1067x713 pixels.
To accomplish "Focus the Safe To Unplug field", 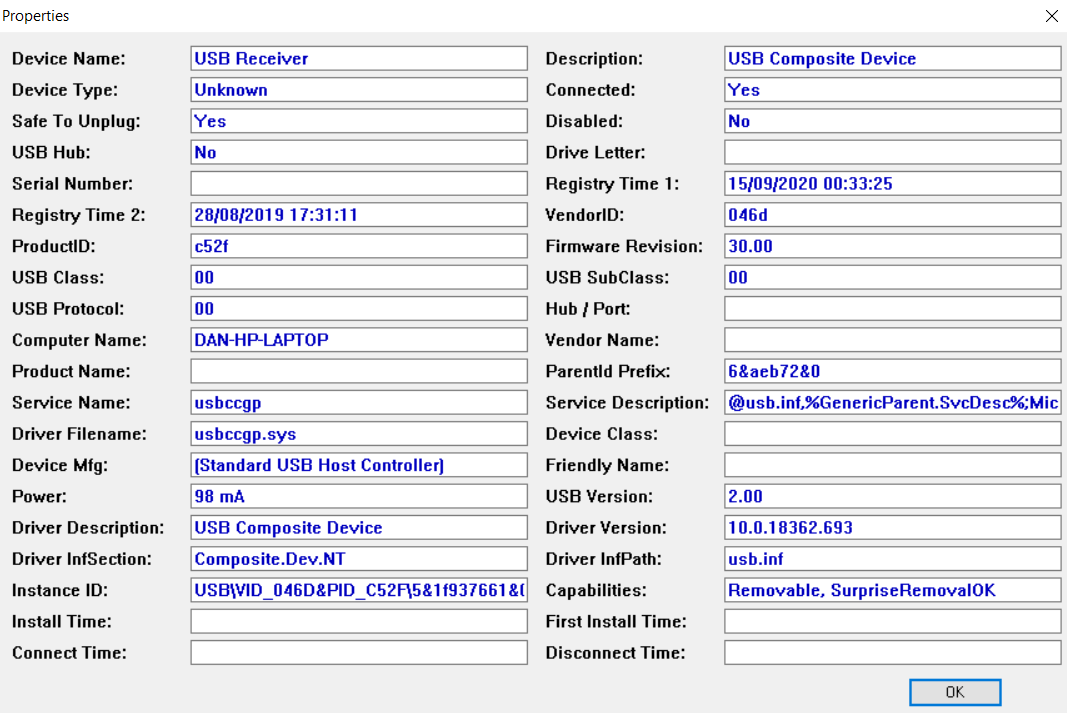I will [x=359, y=121].
